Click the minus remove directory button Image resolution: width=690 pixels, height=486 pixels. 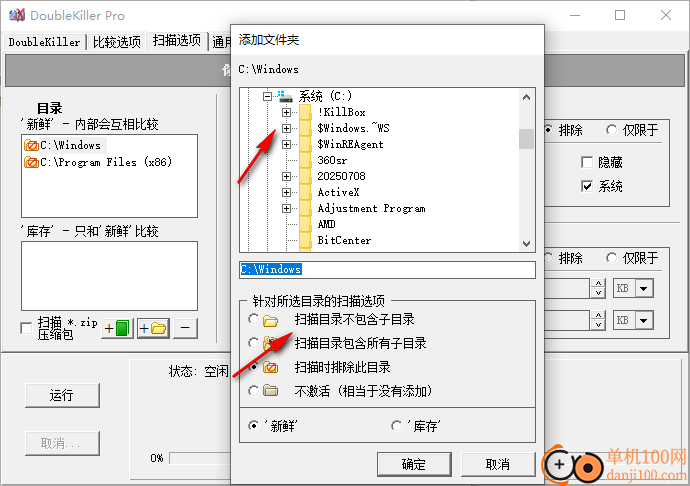[x=185, y=328]
